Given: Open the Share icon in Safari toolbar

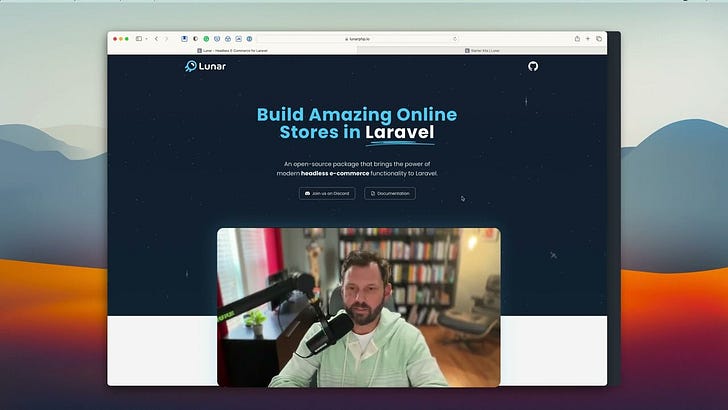Looking at the screenshot, I should [577, 39].
